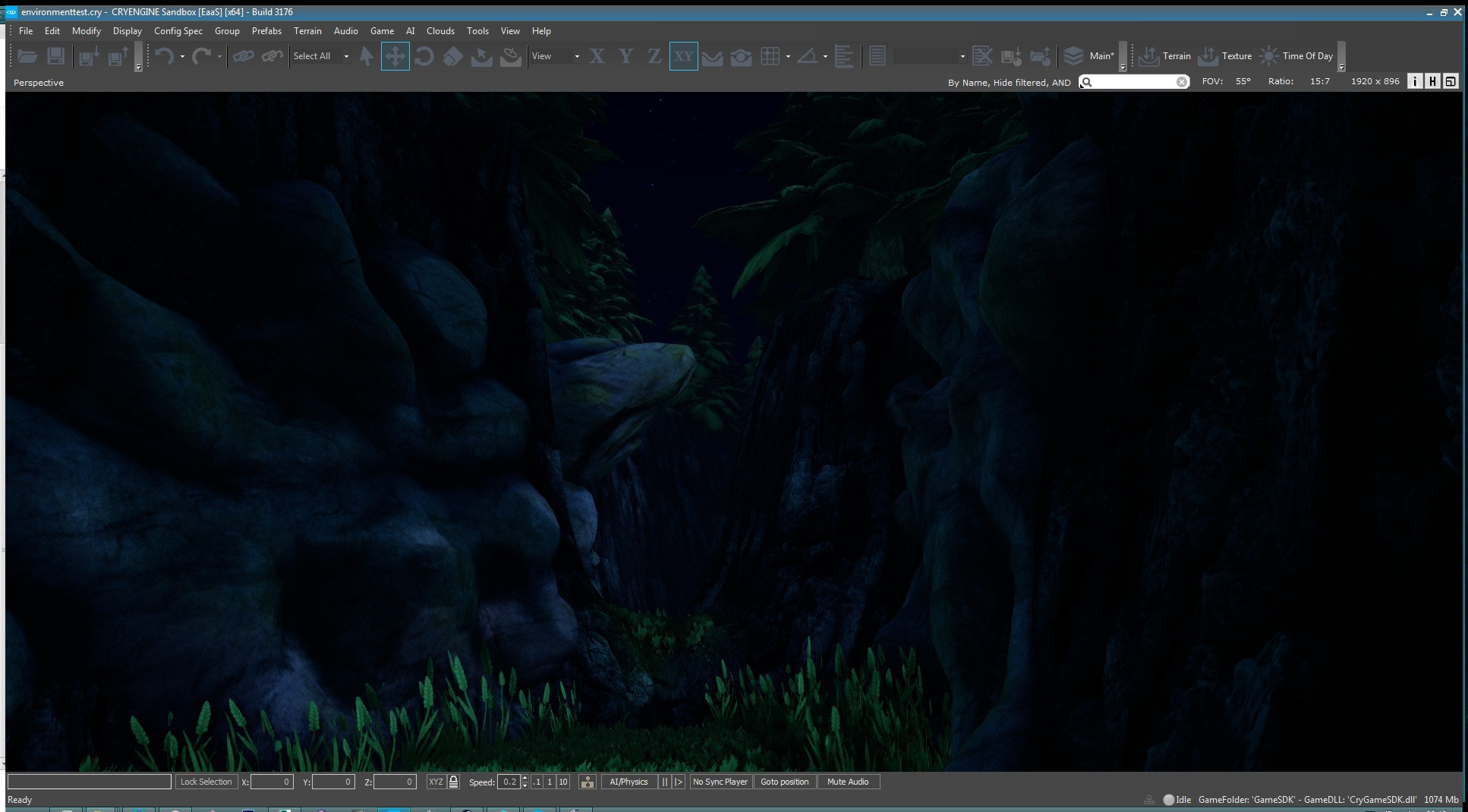Toggle Snap angle icon
The width and height of the screenshot is (1468, 812).
coord(808,56)
